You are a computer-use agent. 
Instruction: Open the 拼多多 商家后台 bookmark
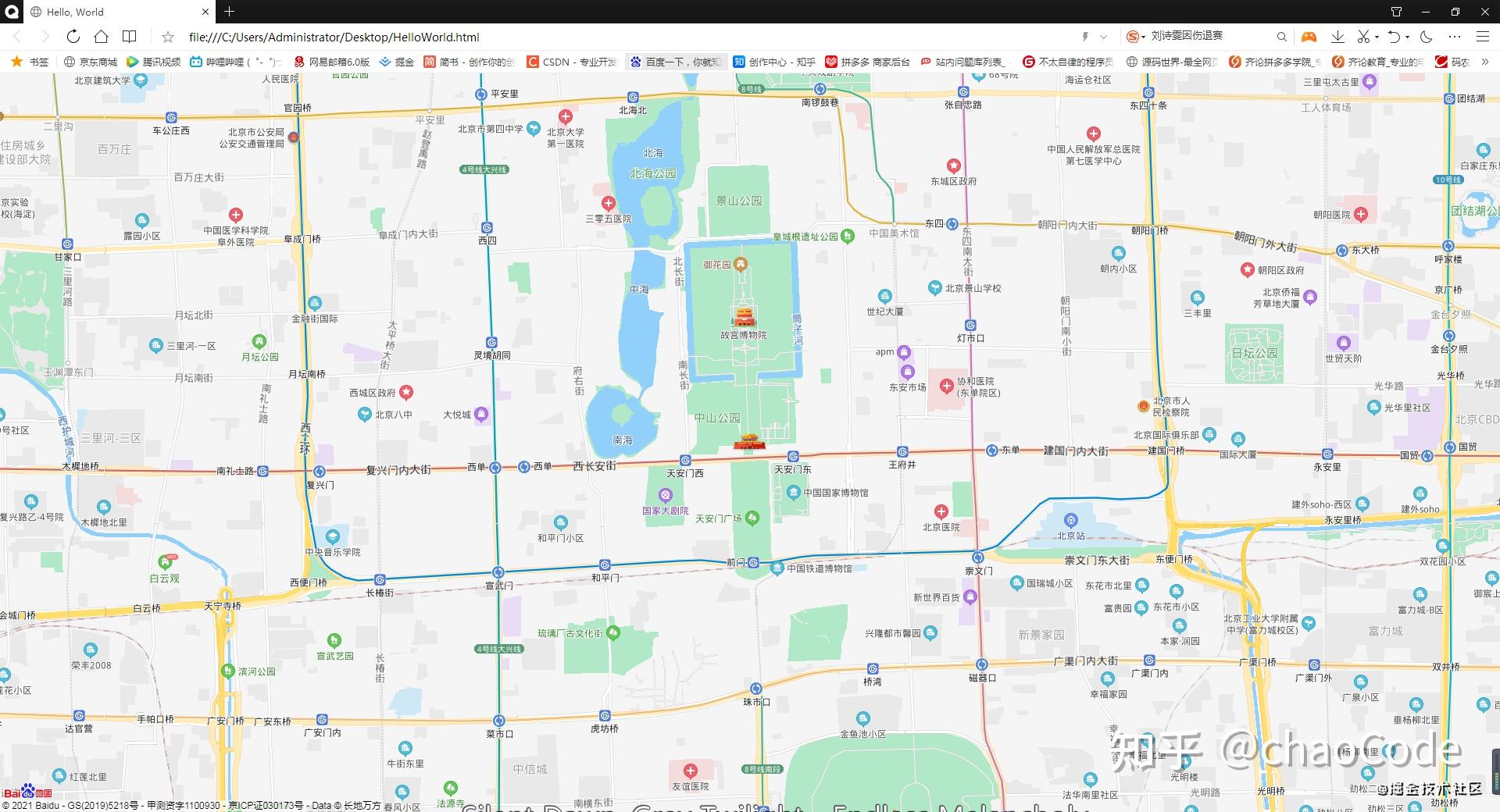867,62
